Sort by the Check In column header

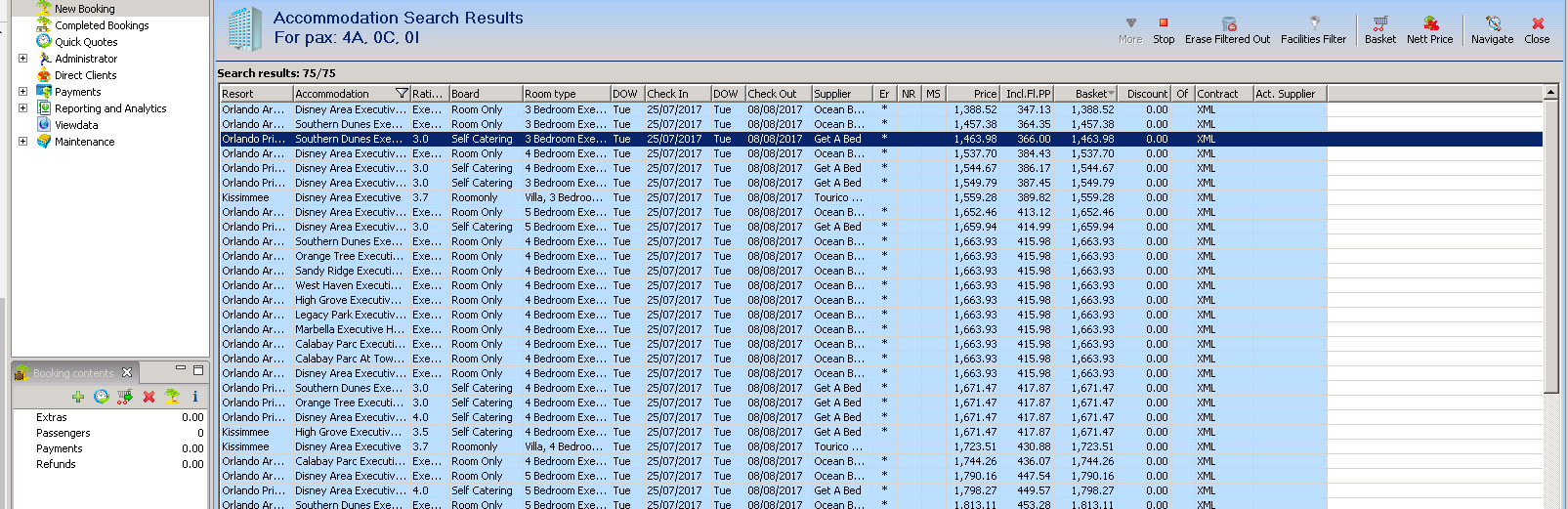(677, 94)
